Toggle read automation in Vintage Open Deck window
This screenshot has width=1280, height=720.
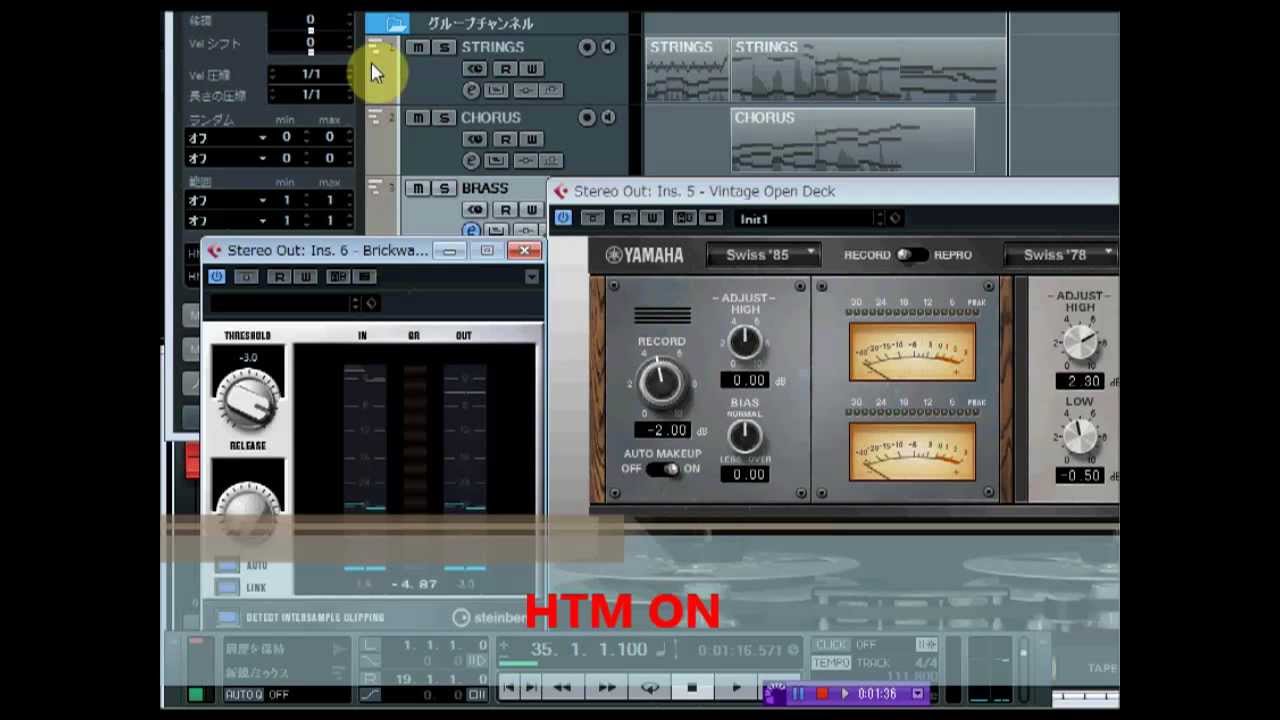pos(626,218)
